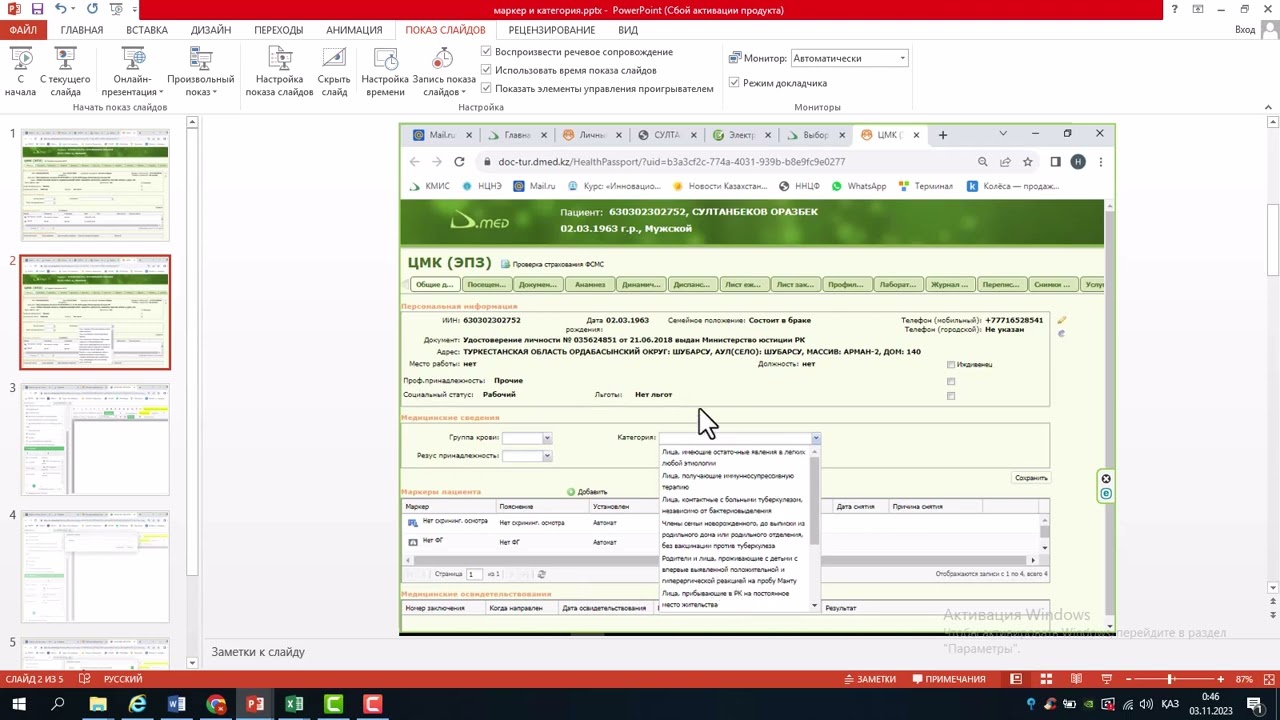Open Online presentation options
1280x720 pixels.
133,72
